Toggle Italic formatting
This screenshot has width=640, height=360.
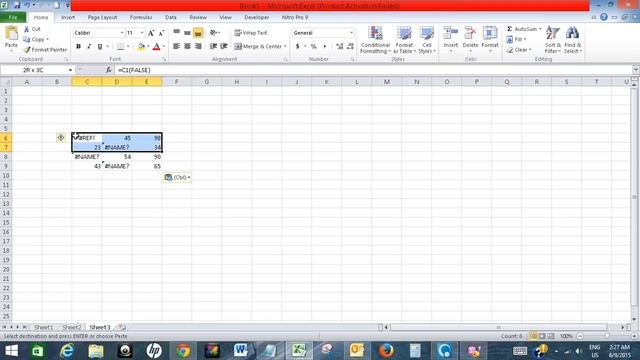pos(89,47)
